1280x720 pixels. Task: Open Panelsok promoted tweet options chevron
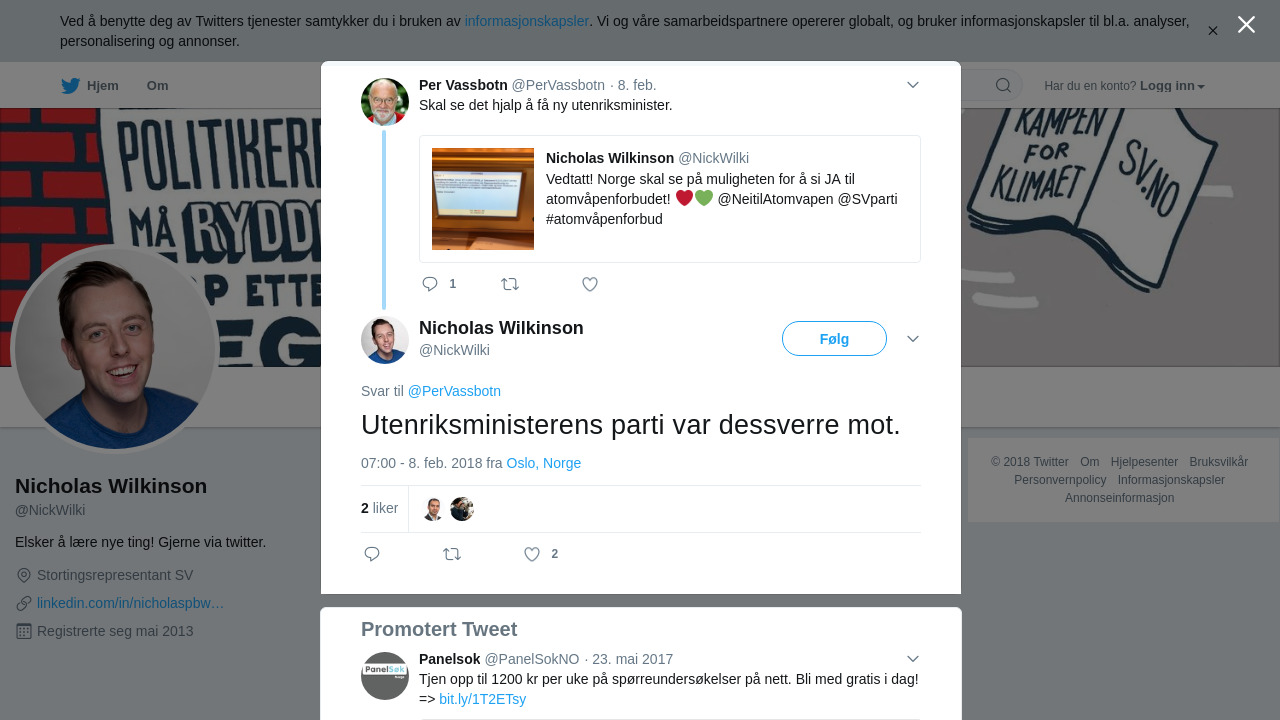(913, 659)
